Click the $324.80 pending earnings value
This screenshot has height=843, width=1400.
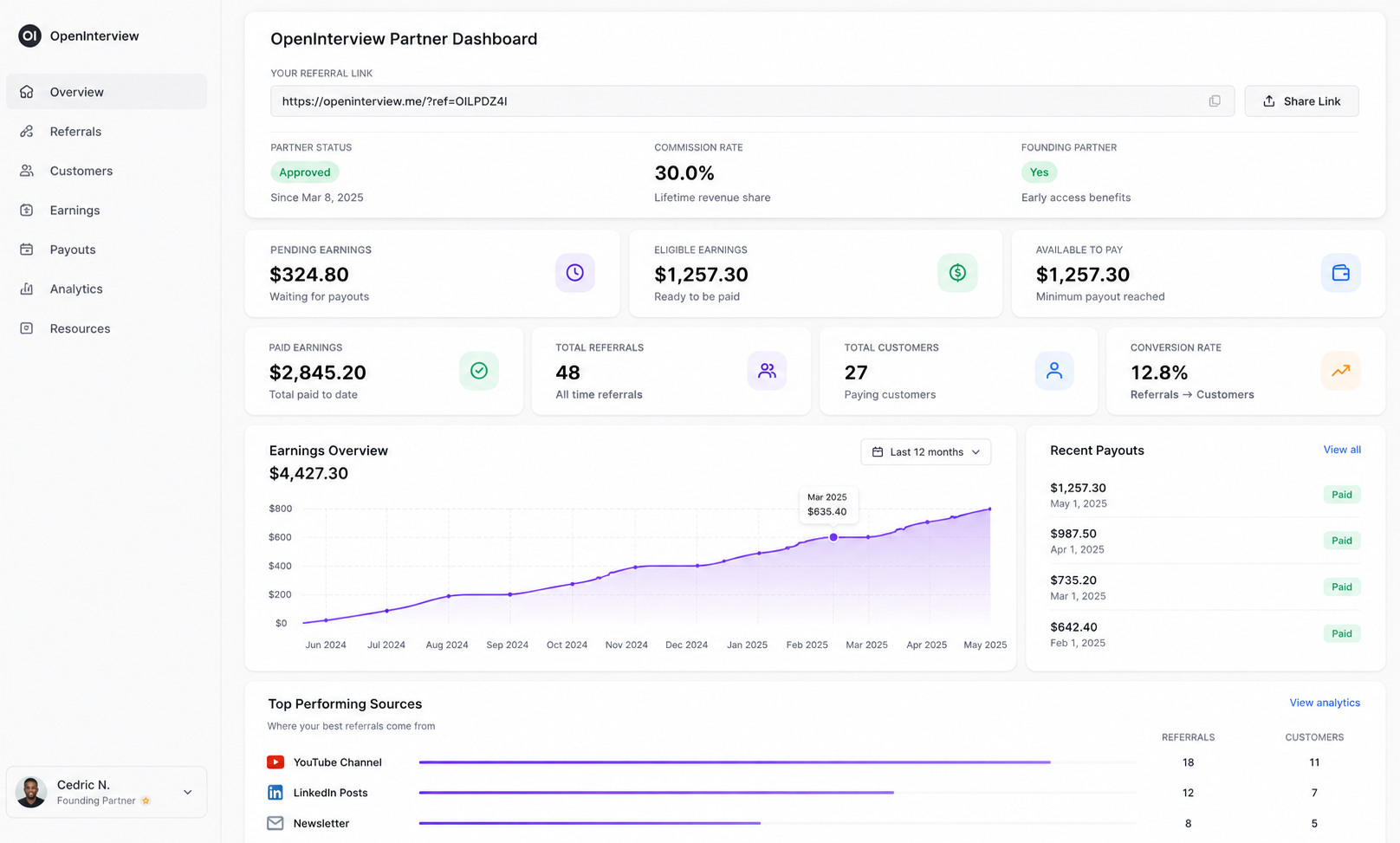(x=309, y=275)
